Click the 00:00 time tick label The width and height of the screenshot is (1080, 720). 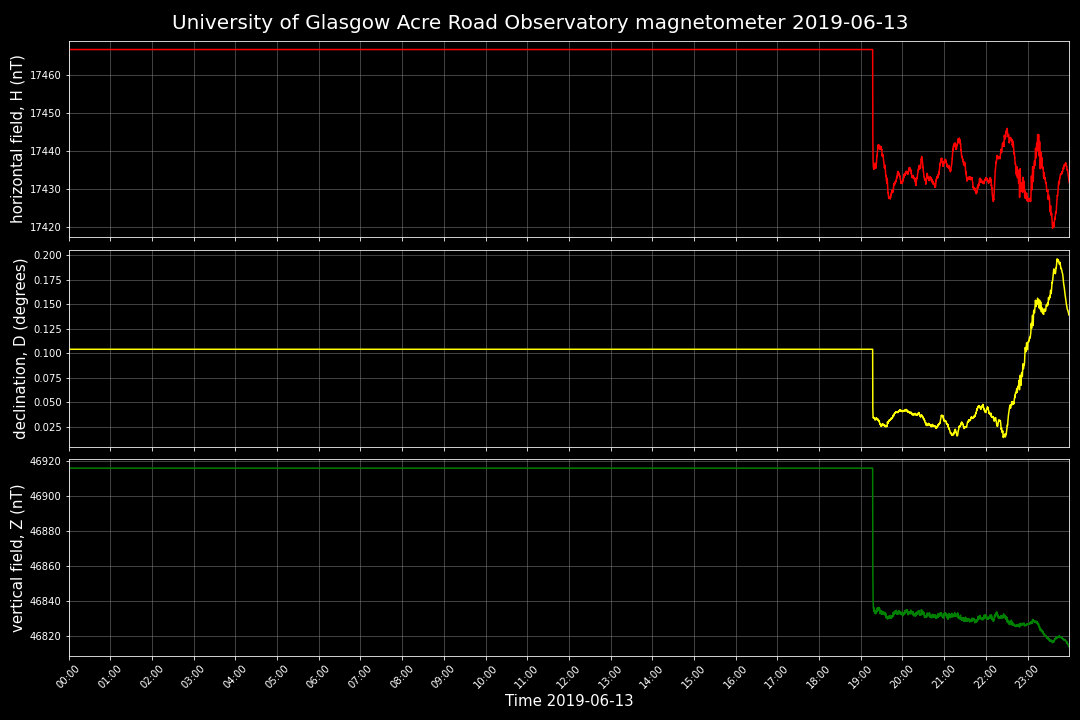pyautogui.click(x=66, y=677)
